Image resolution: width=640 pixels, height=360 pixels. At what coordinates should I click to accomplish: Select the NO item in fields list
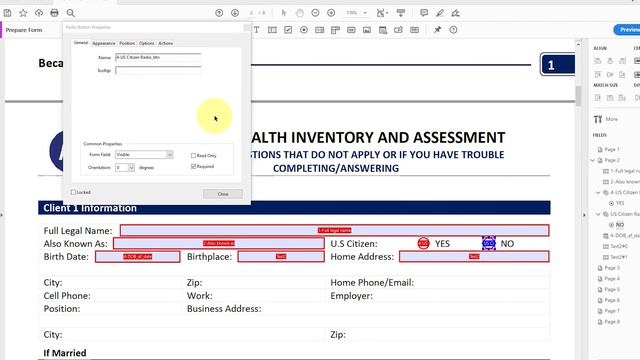[617, 224]
